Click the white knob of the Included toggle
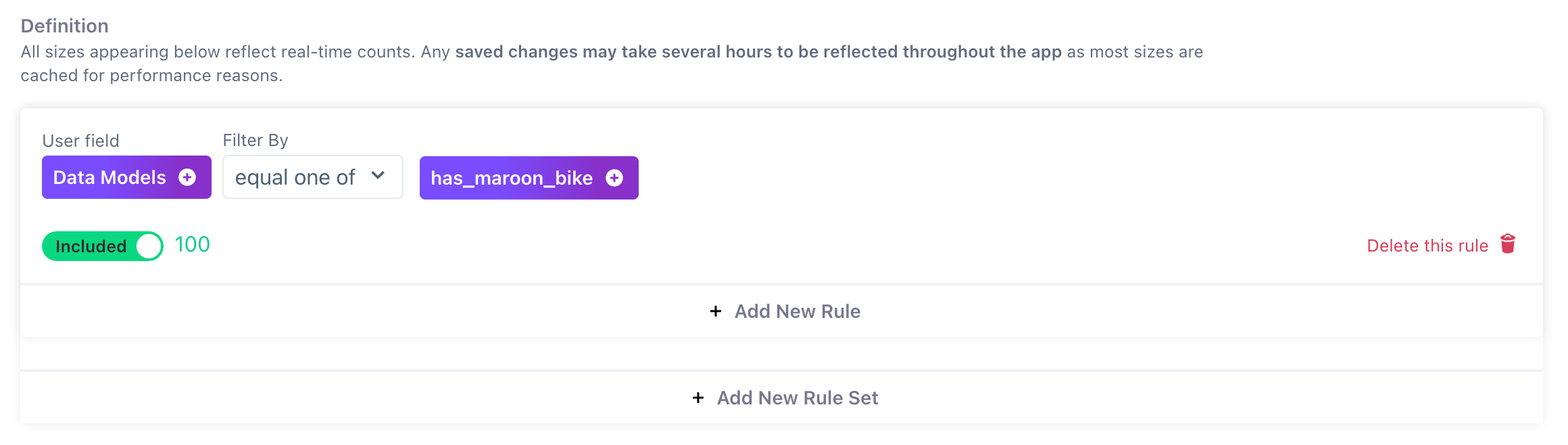1568x445 pixels. [x=149, y=246]
